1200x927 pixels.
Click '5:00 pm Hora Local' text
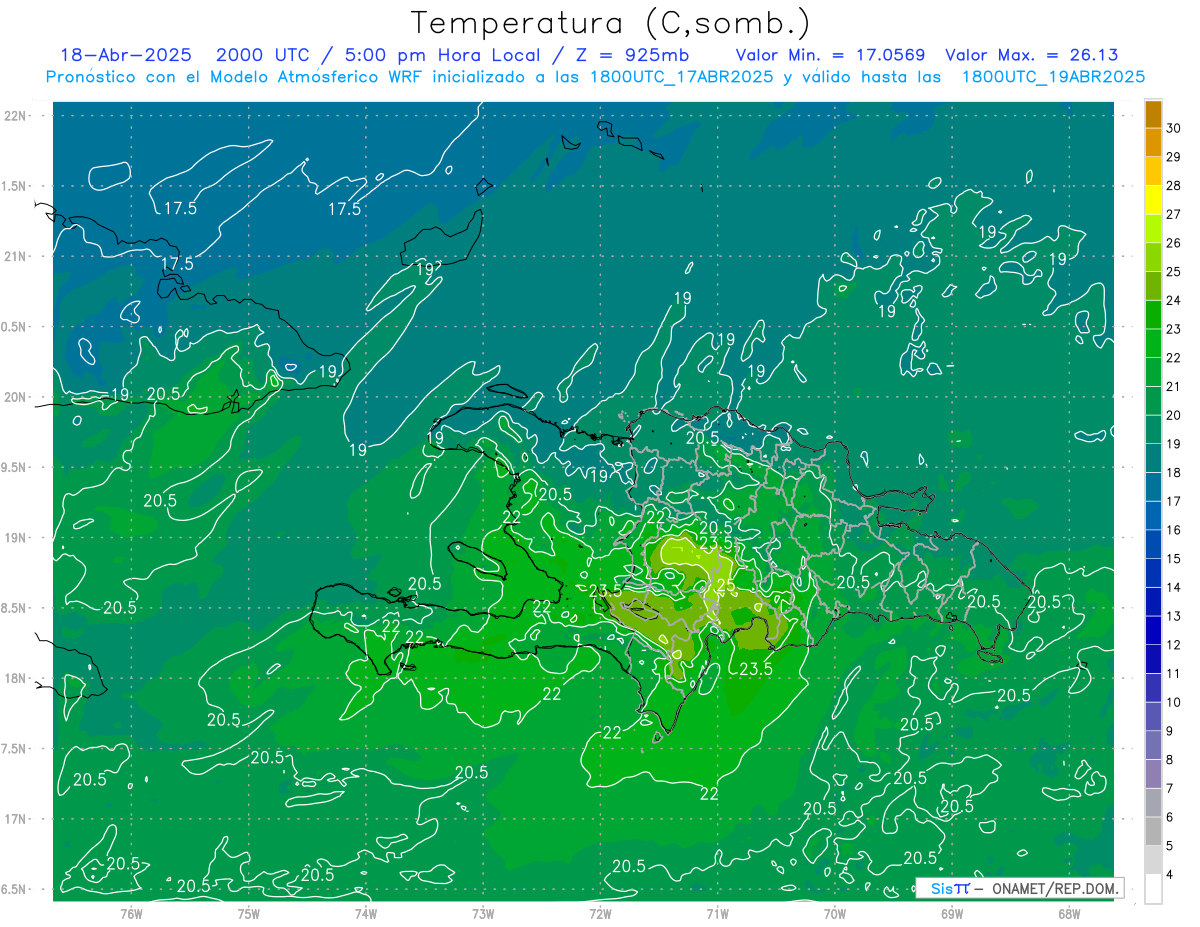[x=441, y=55]
